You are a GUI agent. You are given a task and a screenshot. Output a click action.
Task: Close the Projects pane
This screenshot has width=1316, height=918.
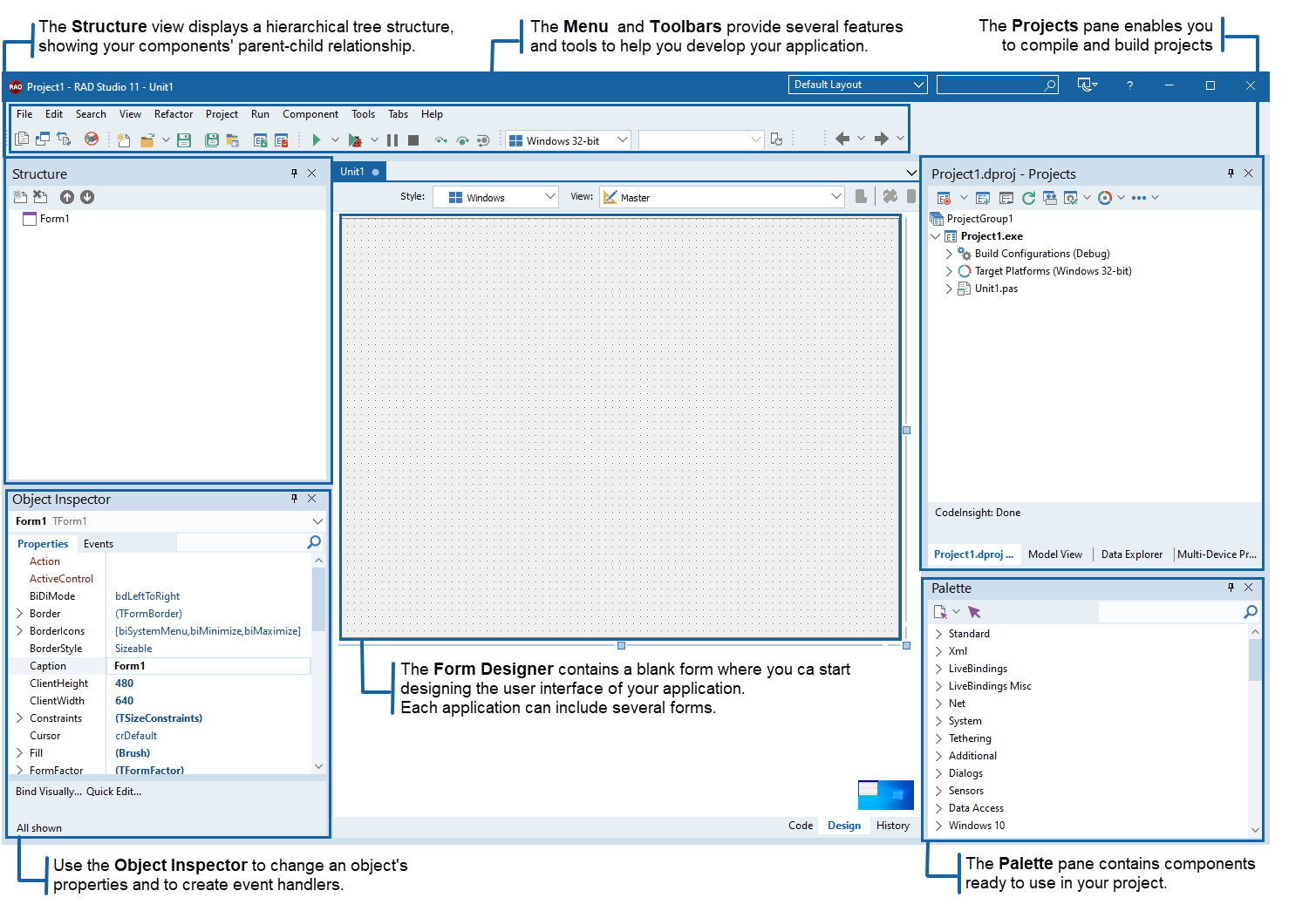1249,173
